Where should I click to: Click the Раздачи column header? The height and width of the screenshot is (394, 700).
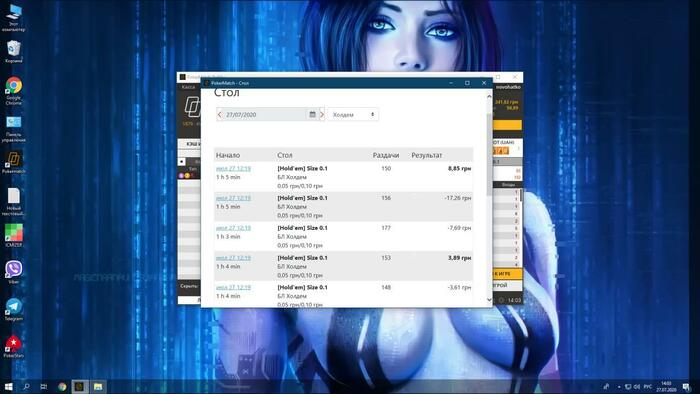[386, 155]
